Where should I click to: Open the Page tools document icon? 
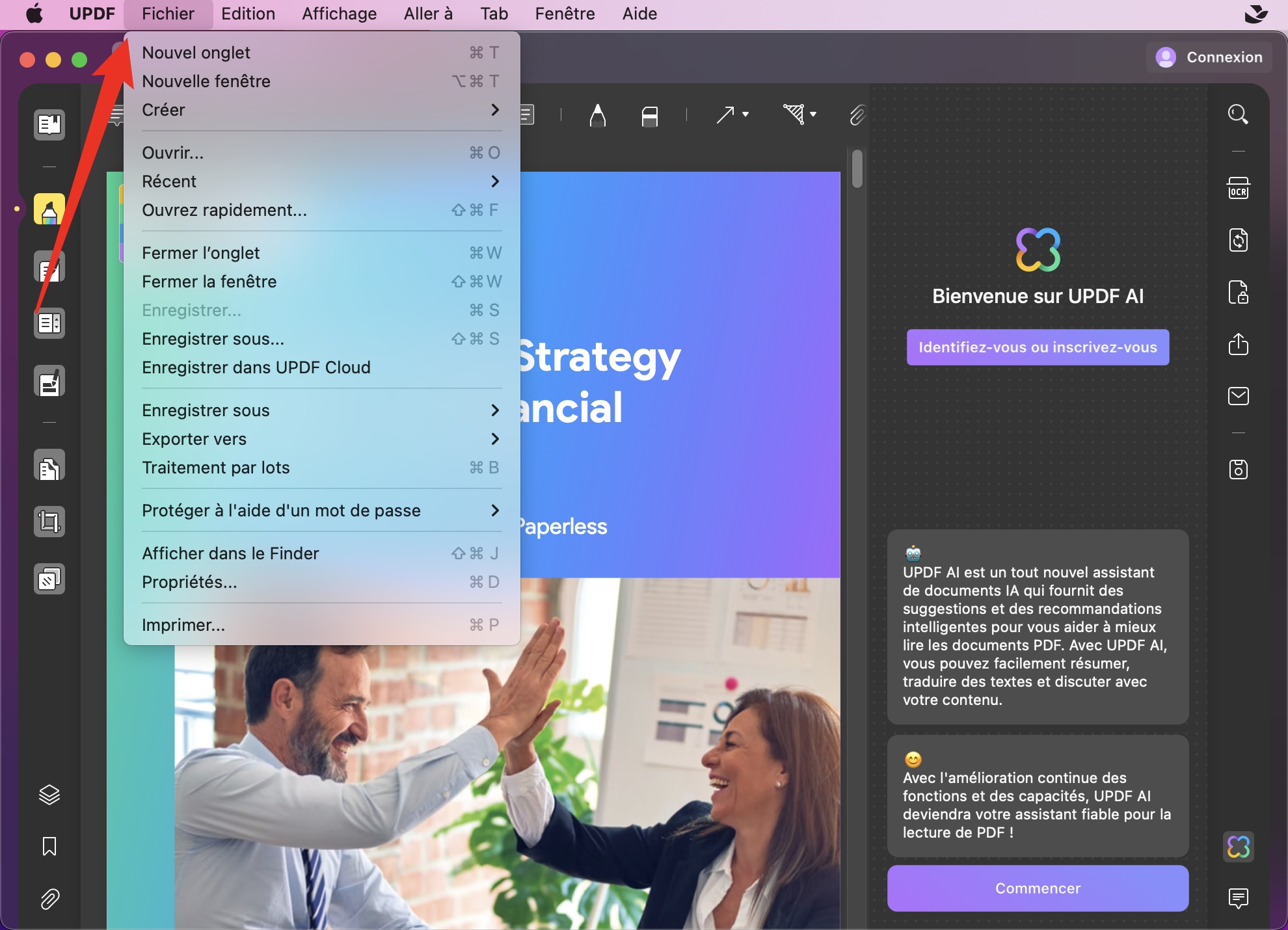(49, 466)
